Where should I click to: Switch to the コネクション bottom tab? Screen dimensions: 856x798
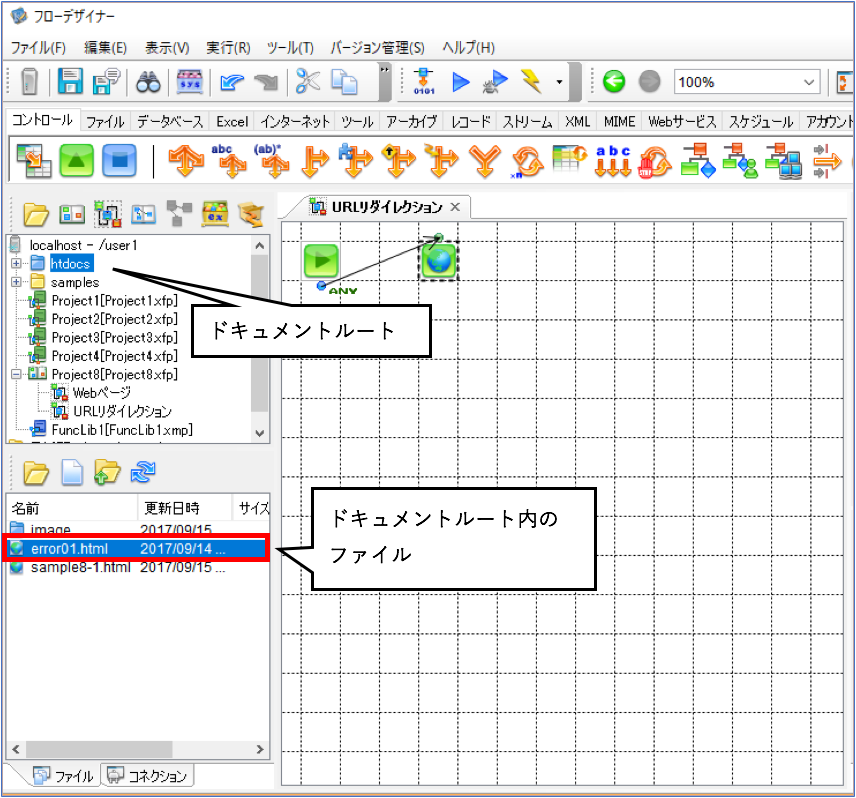point(148,776)
